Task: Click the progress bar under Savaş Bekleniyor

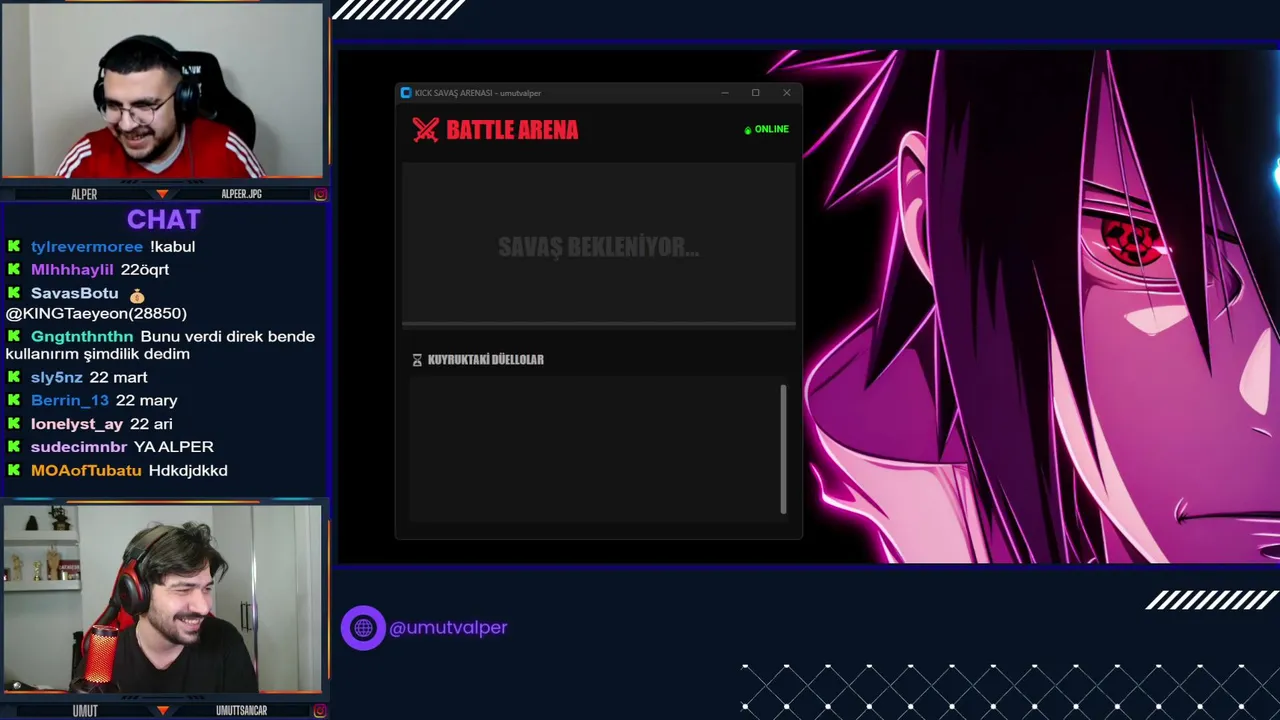Action: [599, 324]
